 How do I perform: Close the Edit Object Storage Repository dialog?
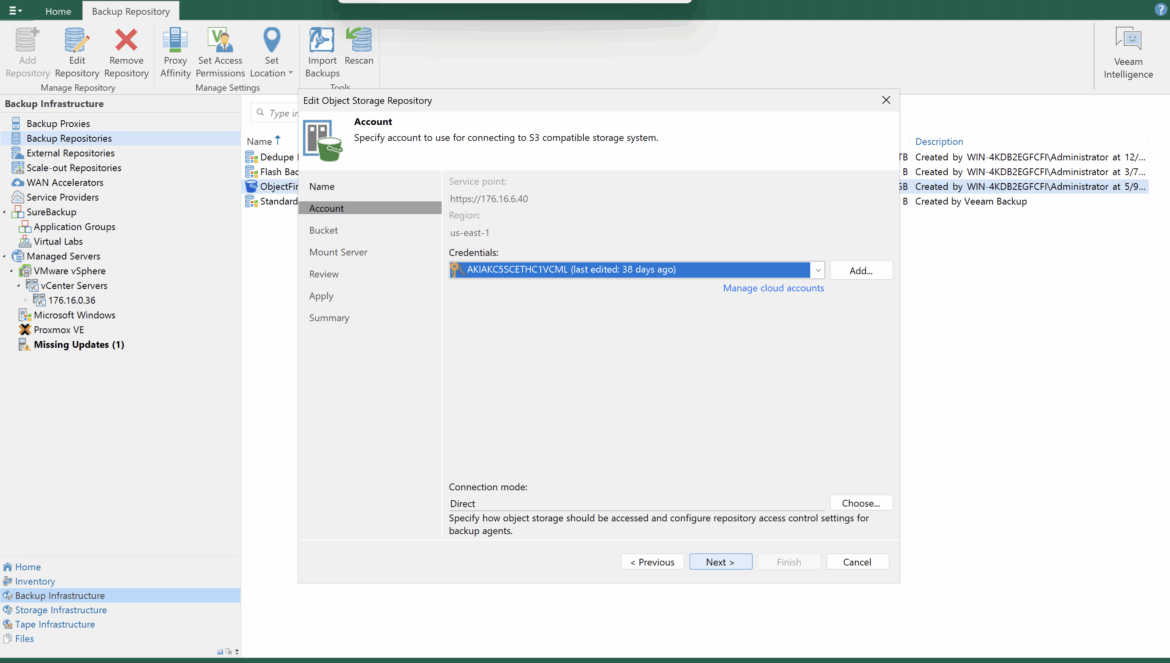point(886,100)
